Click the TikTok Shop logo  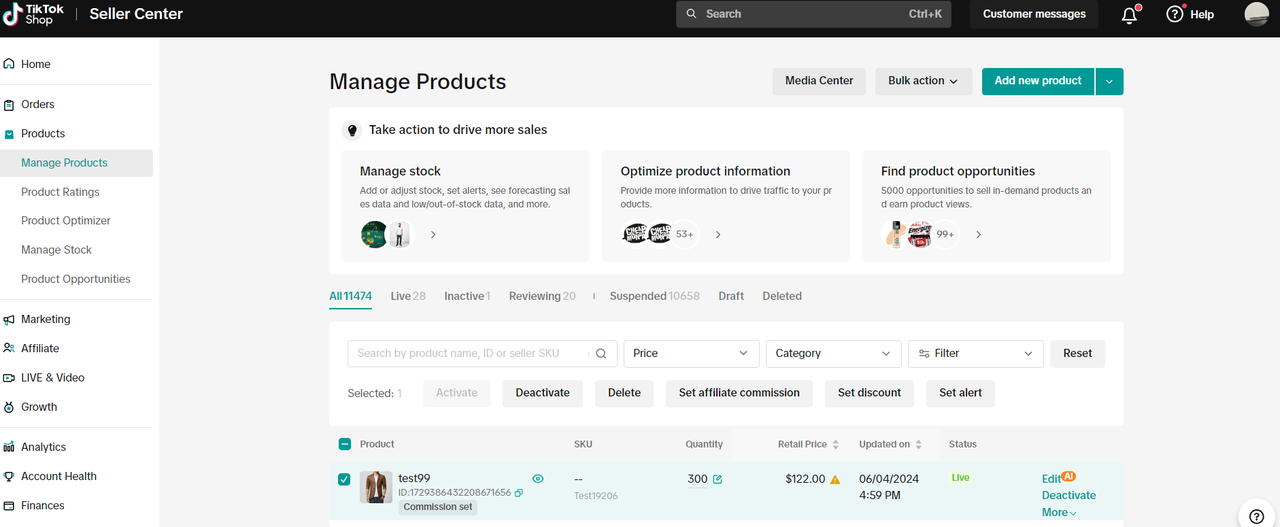(x=33, y=14)
